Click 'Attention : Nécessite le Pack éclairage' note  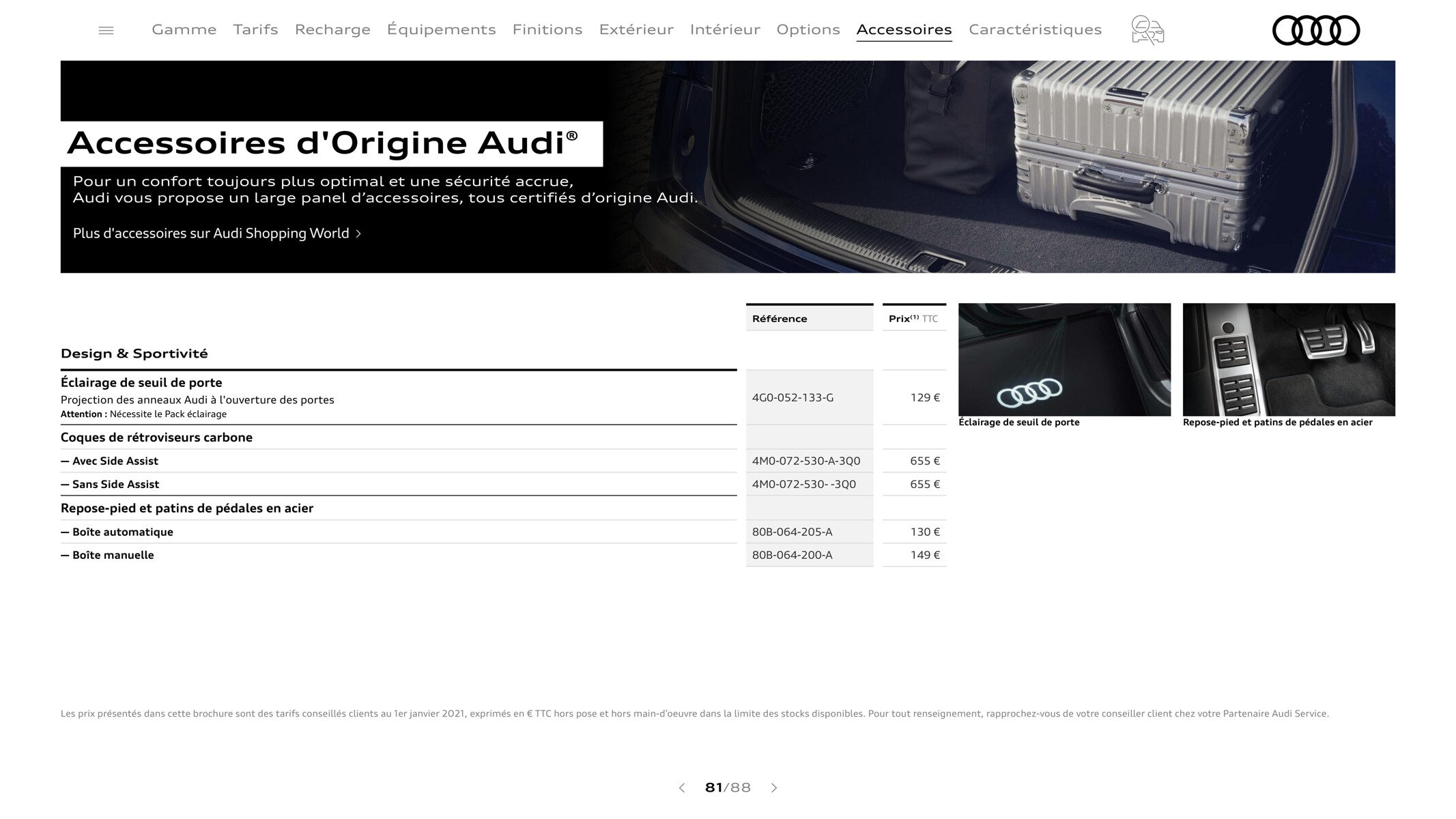143,414
